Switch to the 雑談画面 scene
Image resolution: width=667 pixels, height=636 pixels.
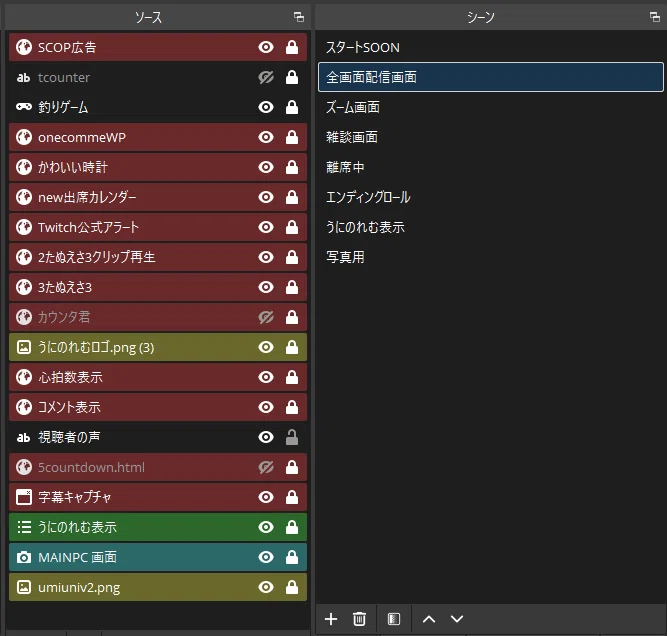(x=490, y=137)
